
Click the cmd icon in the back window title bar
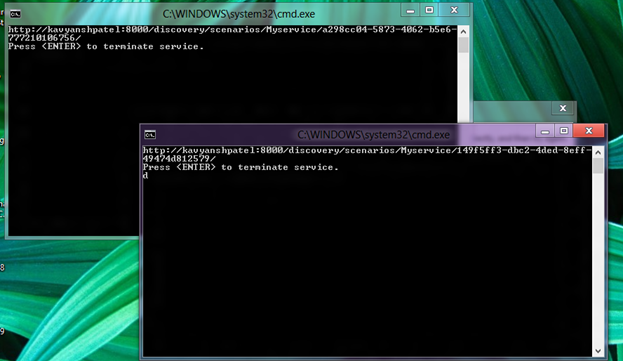(x=15, y=14)
